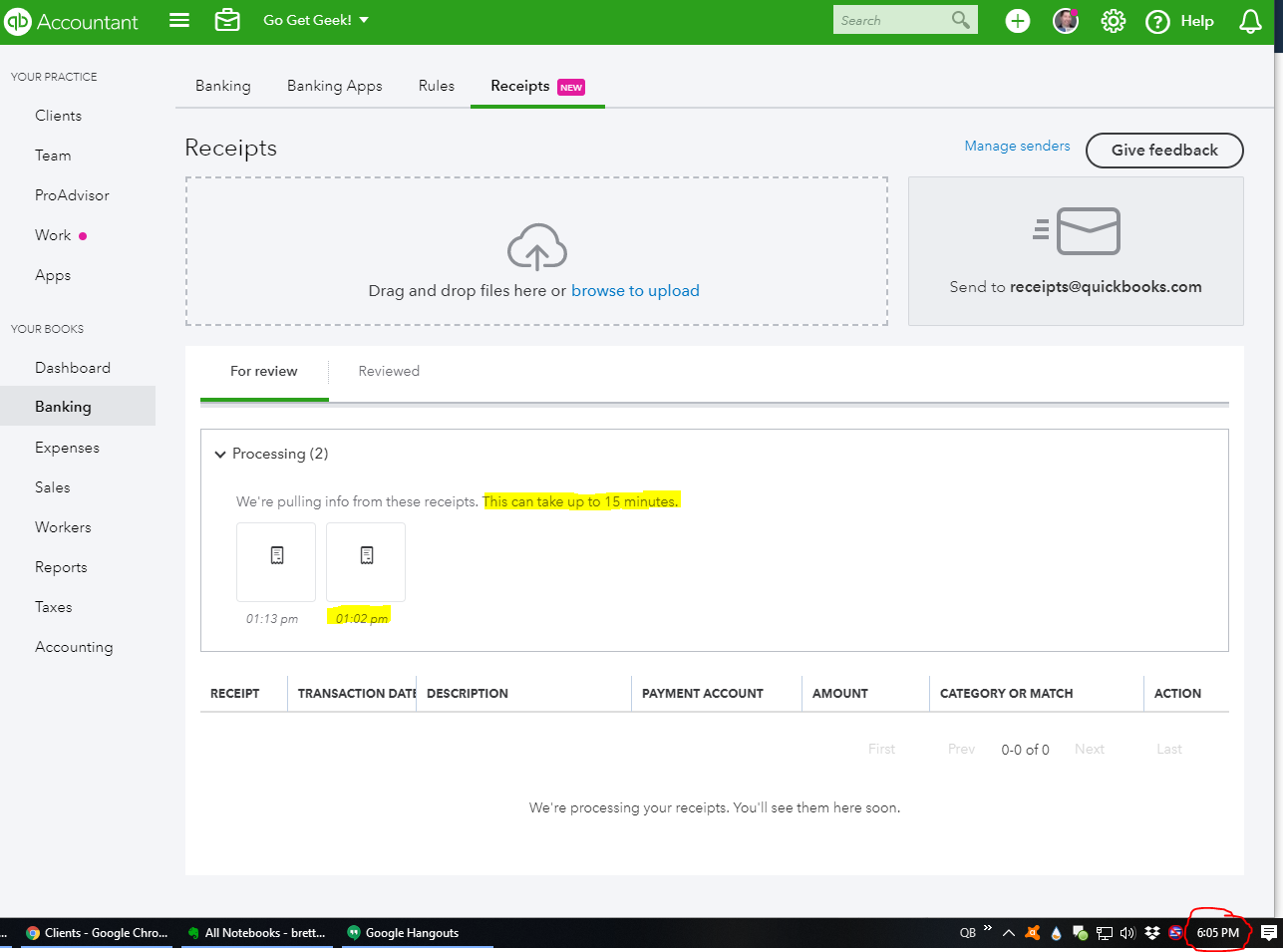Click the Manage senders link
1283x952 pixels.
(1017, 146)
